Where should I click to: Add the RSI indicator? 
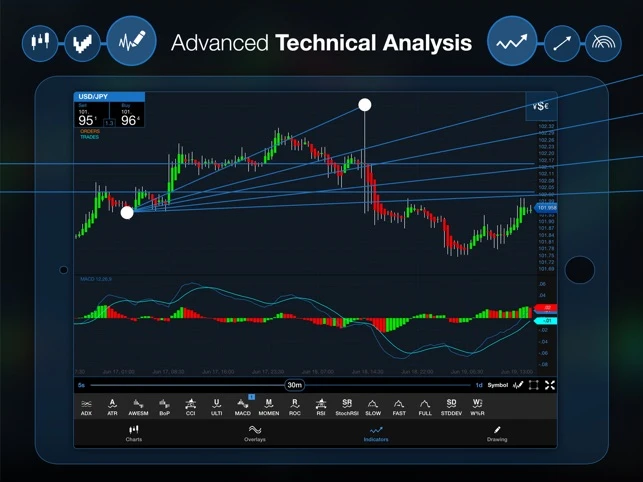[321, 407]
